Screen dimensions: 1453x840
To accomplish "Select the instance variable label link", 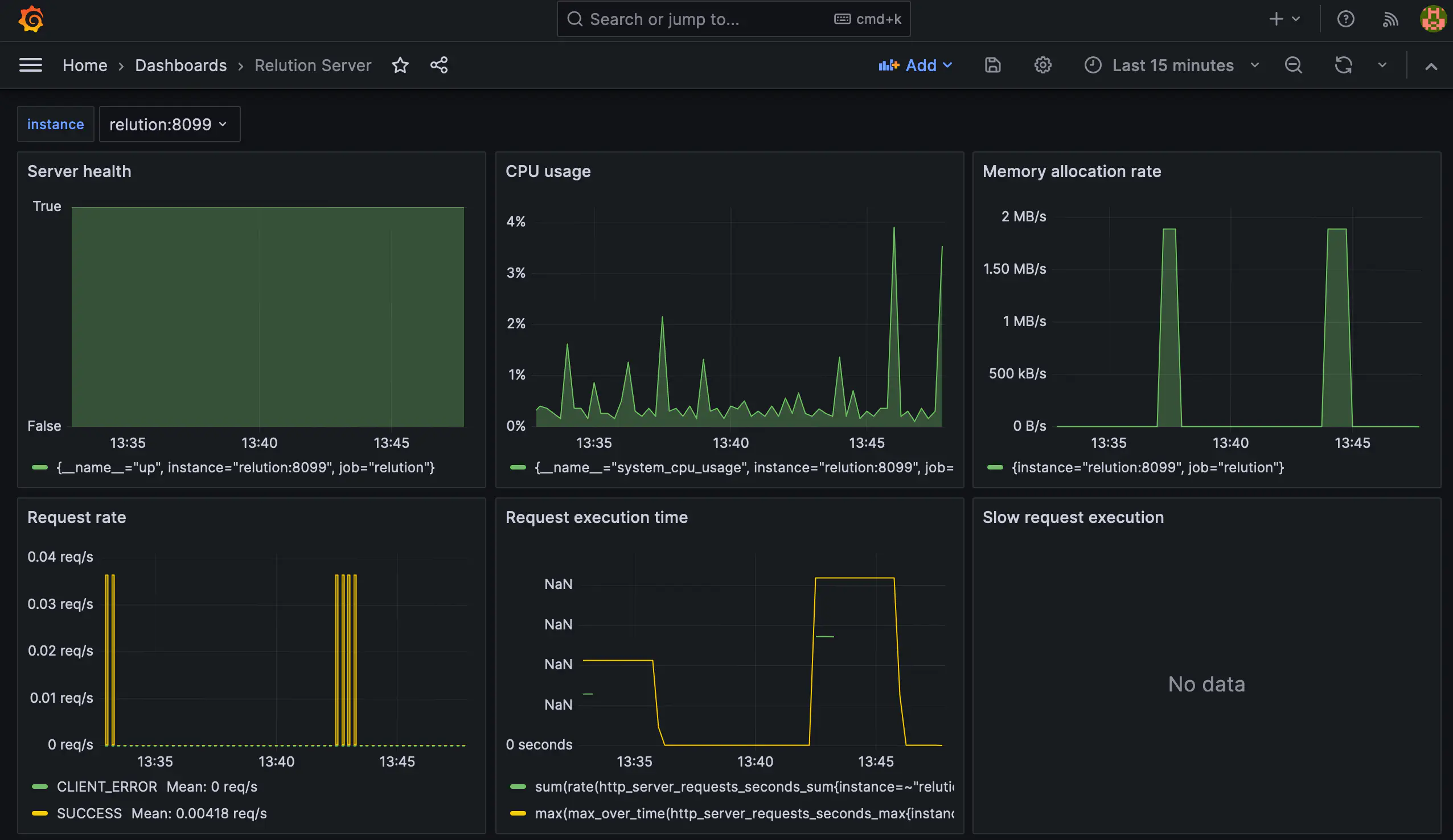I will [x=55, y=124].
